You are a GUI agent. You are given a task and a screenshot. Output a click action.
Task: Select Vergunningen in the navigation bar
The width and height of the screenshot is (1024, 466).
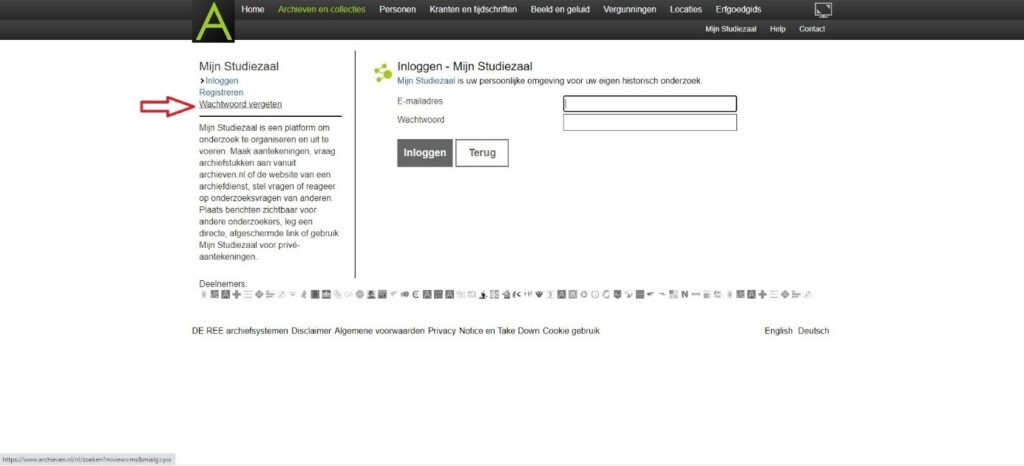[630, 10]
